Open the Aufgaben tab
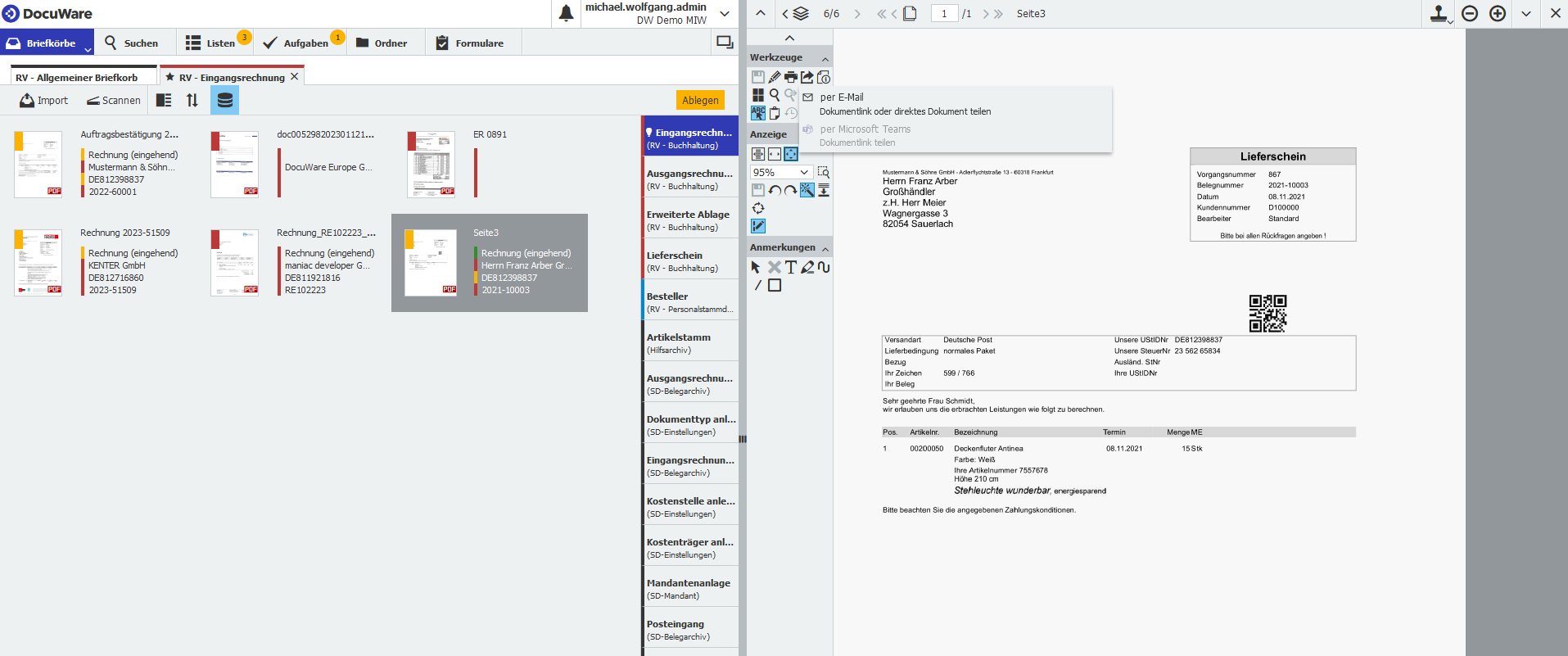This screenshot has width=1568, height=656. coord(305,43)
